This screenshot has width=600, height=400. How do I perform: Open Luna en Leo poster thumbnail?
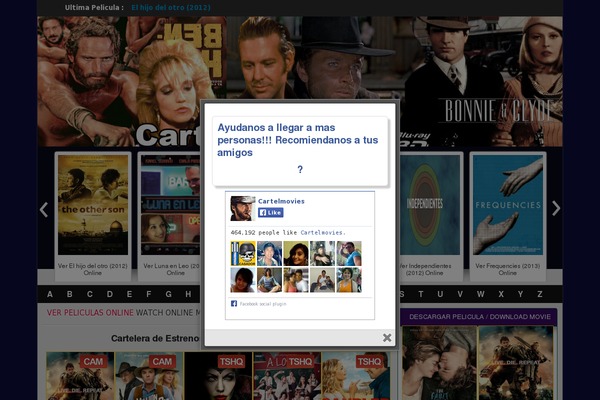[x=170, y=205]
